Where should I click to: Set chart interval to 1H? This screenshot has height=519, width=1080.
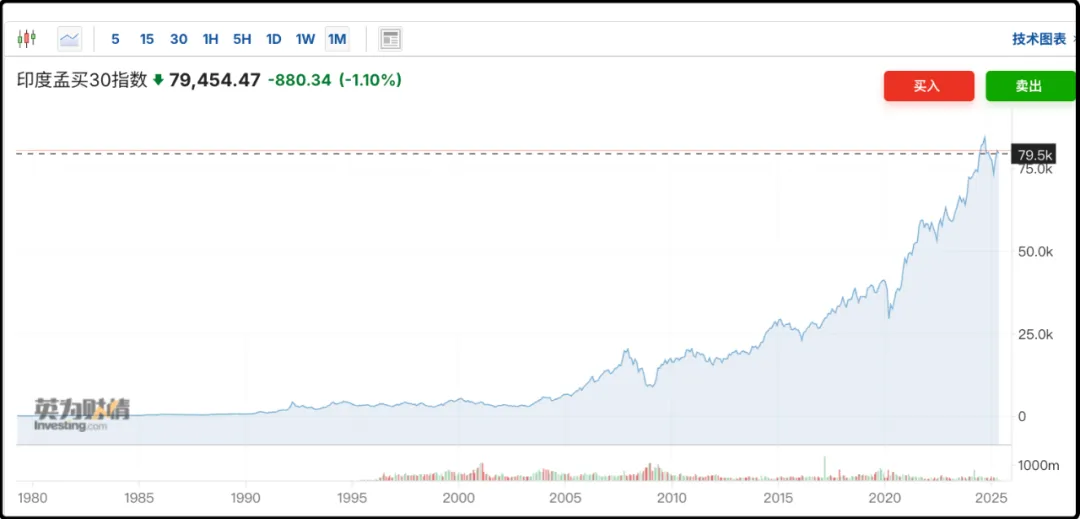click(x=210, y=39)
